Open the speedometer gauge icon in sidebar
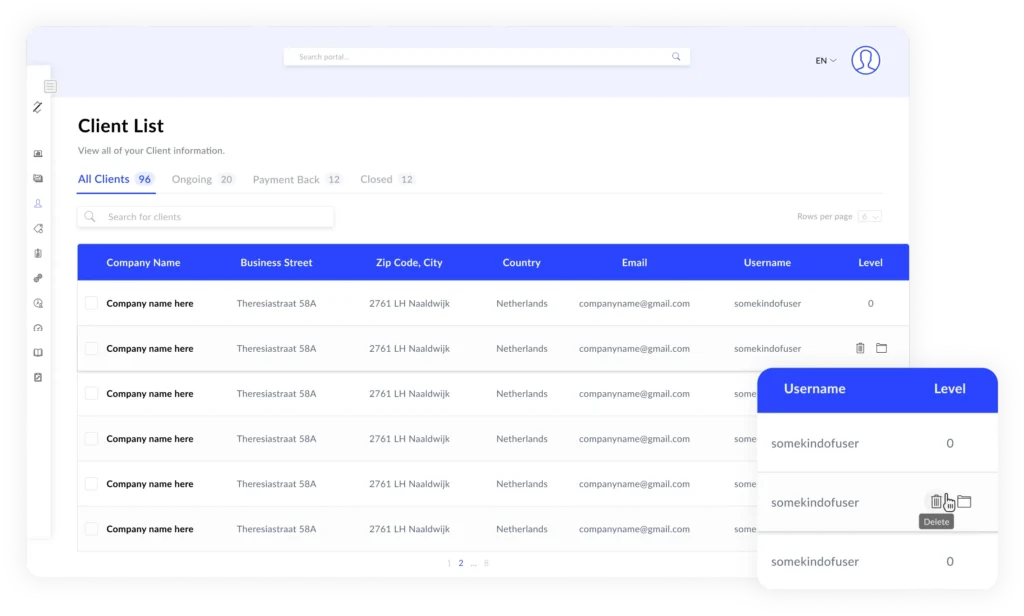1024x616 pixels. [x=38, y=328]
